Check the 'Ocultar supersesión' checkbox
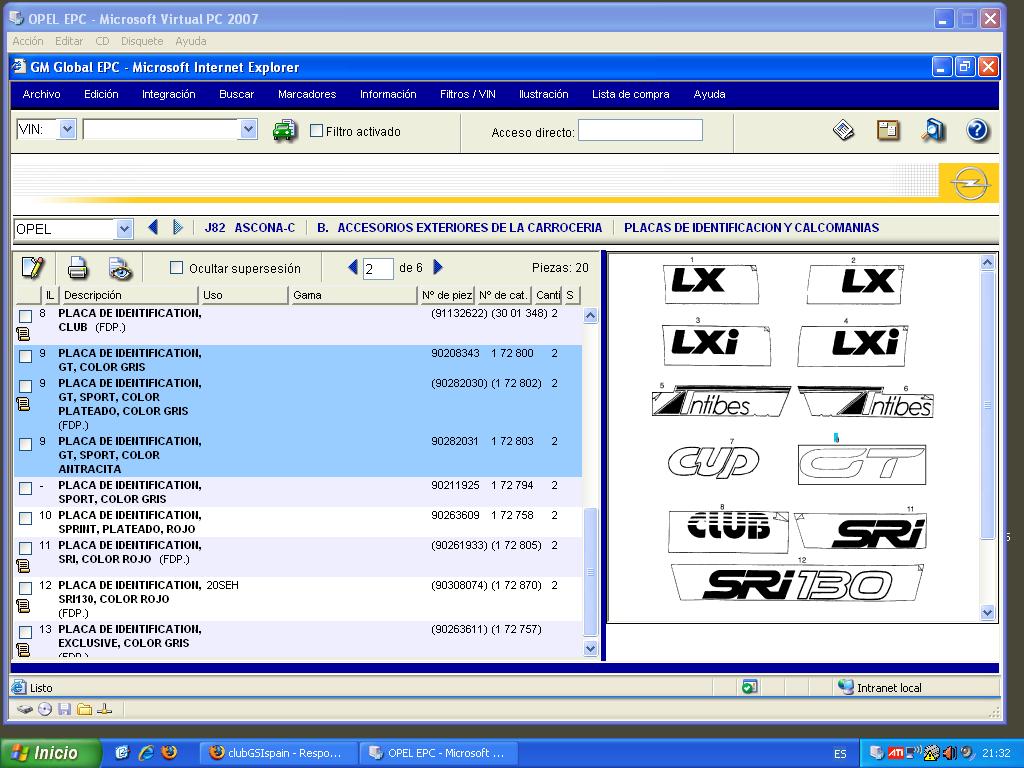This screenshot has height=768, width=1024. click(x=177, y=268)
